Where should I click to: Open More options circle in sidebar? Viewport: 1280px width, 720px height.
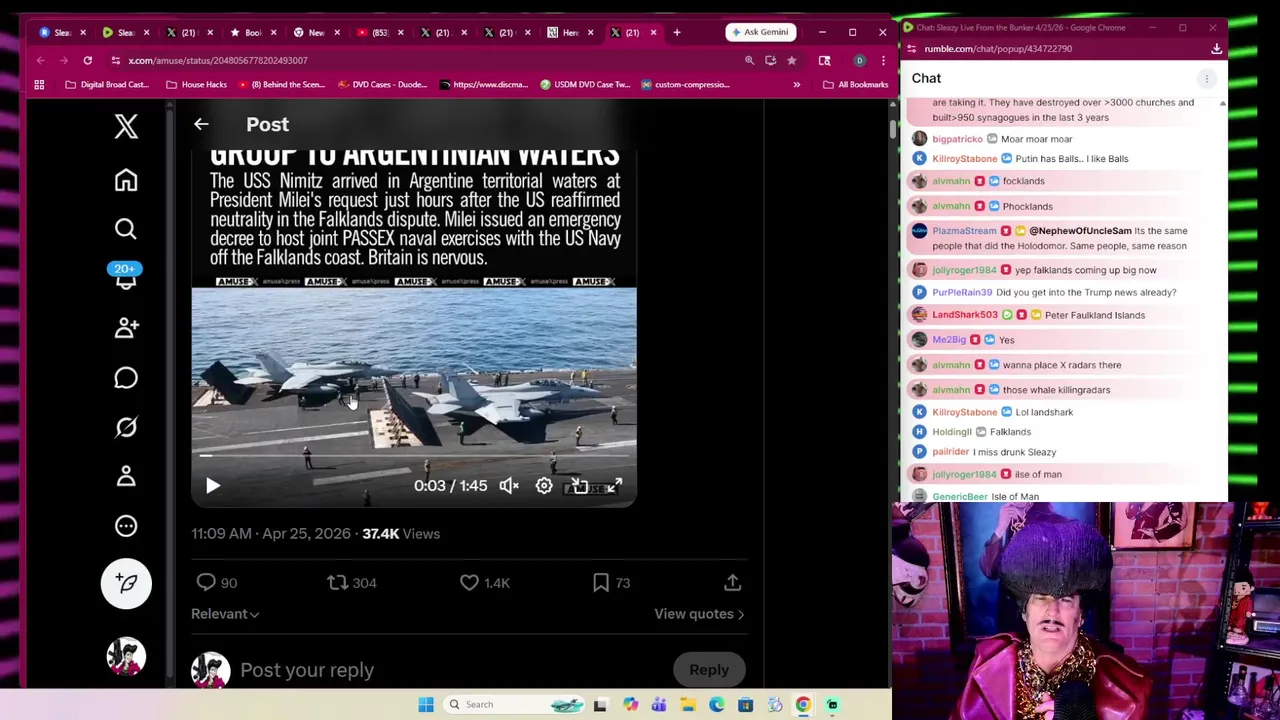coord(126,526)
